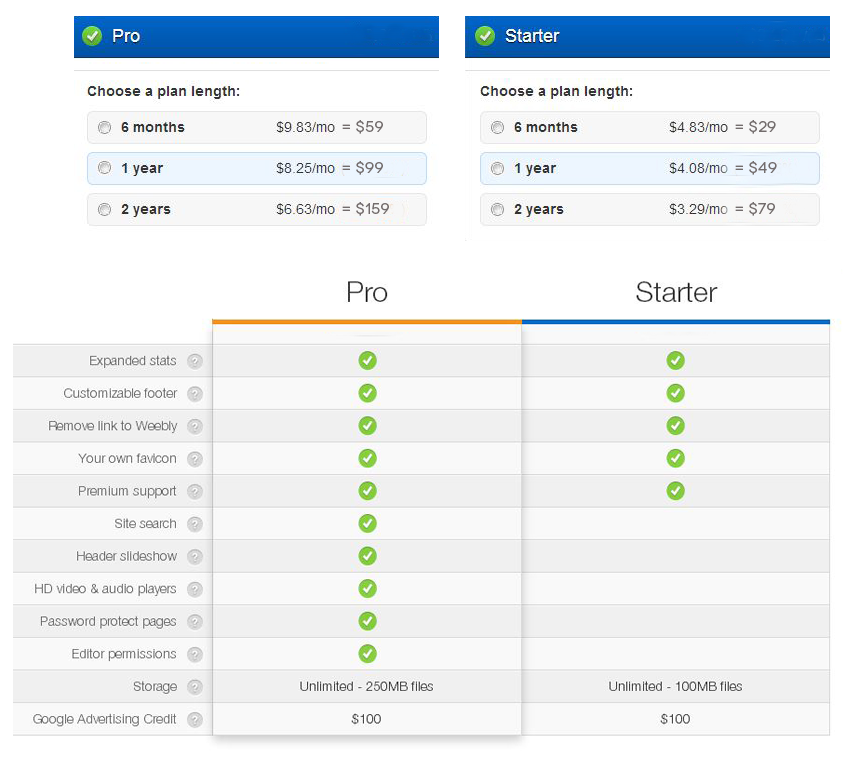
Task: Select the Starter 1 year radio button
Action: tap(497, 168)
